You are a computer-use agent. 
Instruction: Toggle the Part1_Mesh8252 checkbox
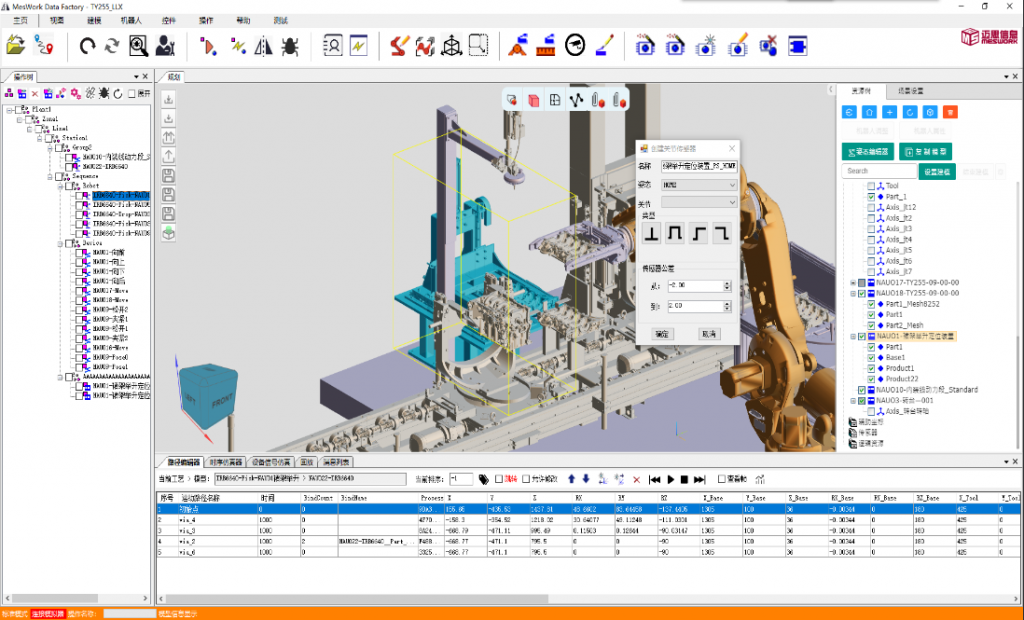click(x=871, y=304)
